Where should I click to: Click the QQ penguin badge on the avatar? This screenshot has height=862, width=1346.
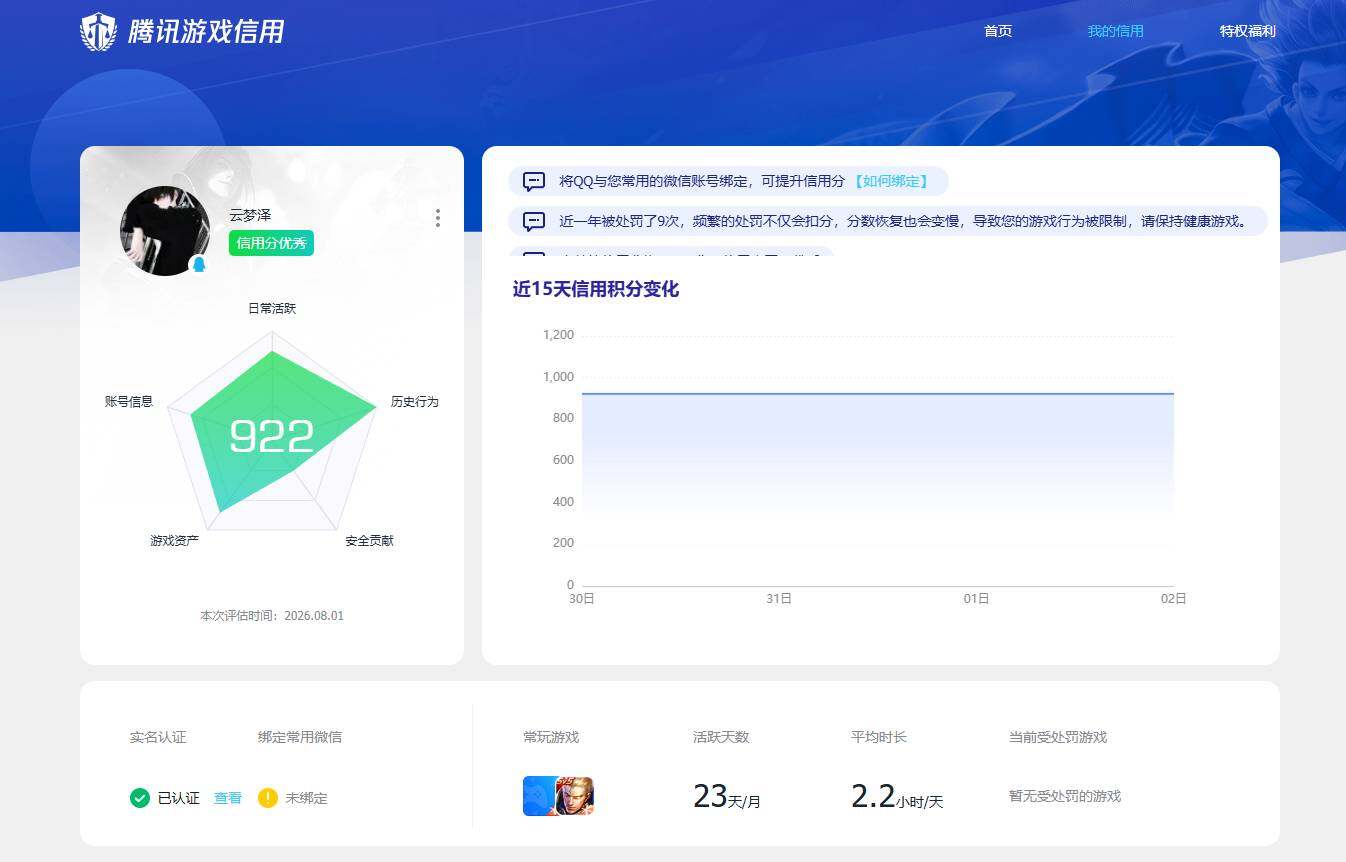pos(198,265)
